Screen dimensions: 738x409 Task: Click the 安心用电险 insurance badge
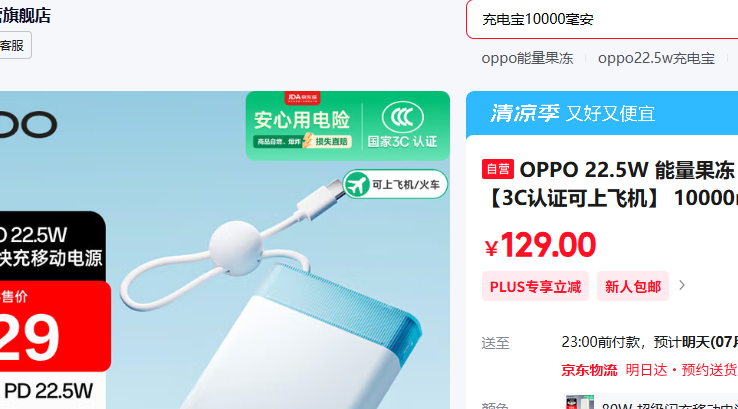(x=302, y=128)
